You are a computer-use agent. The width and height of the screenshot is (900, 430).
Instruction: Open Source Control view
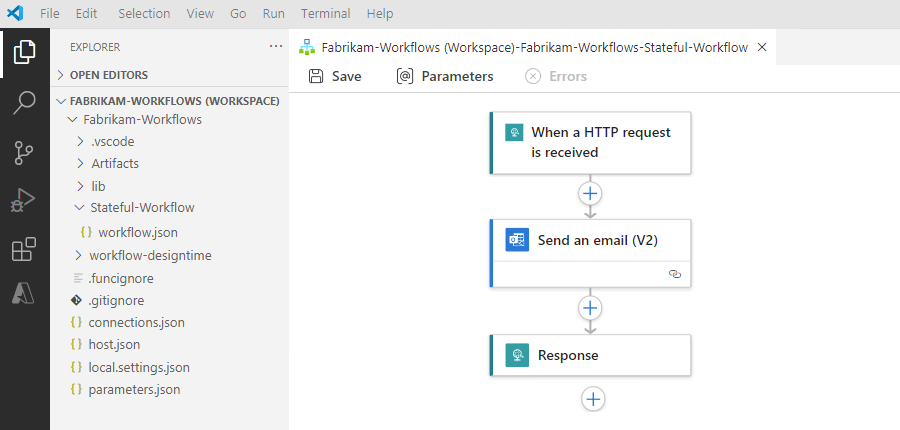tap(24, 152)
